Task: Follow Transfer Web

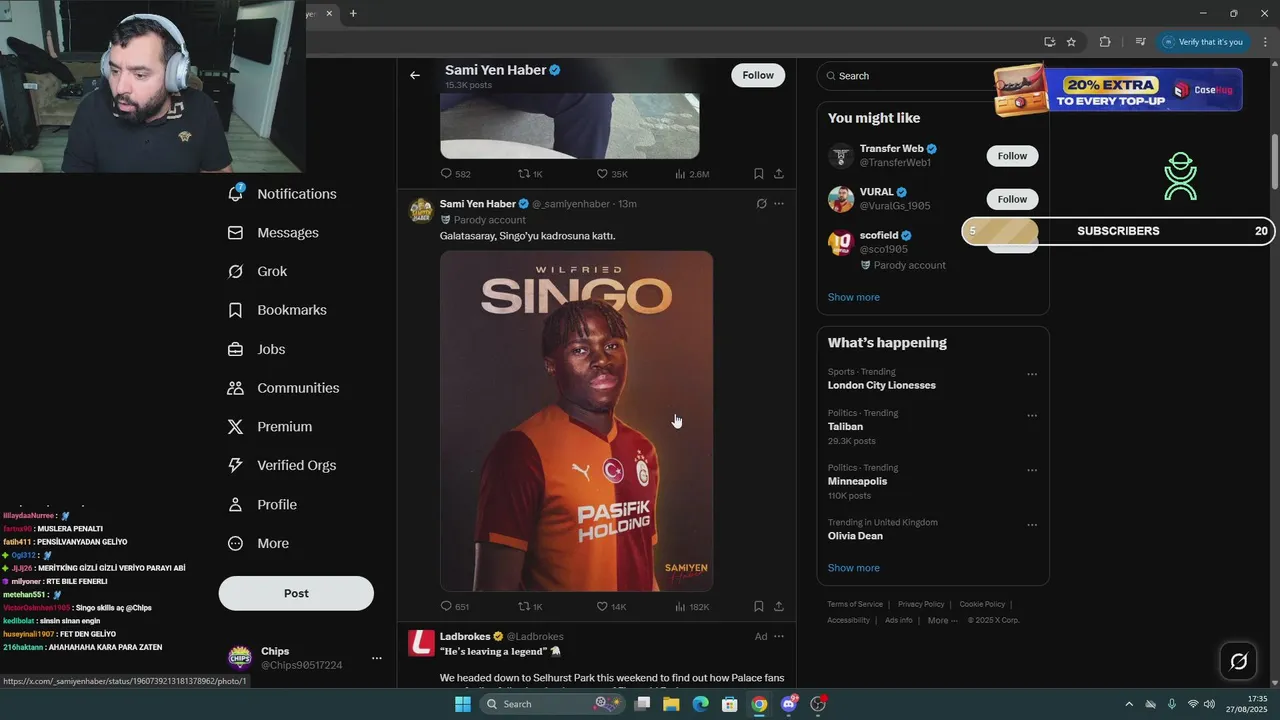Action: [1012, 156]
